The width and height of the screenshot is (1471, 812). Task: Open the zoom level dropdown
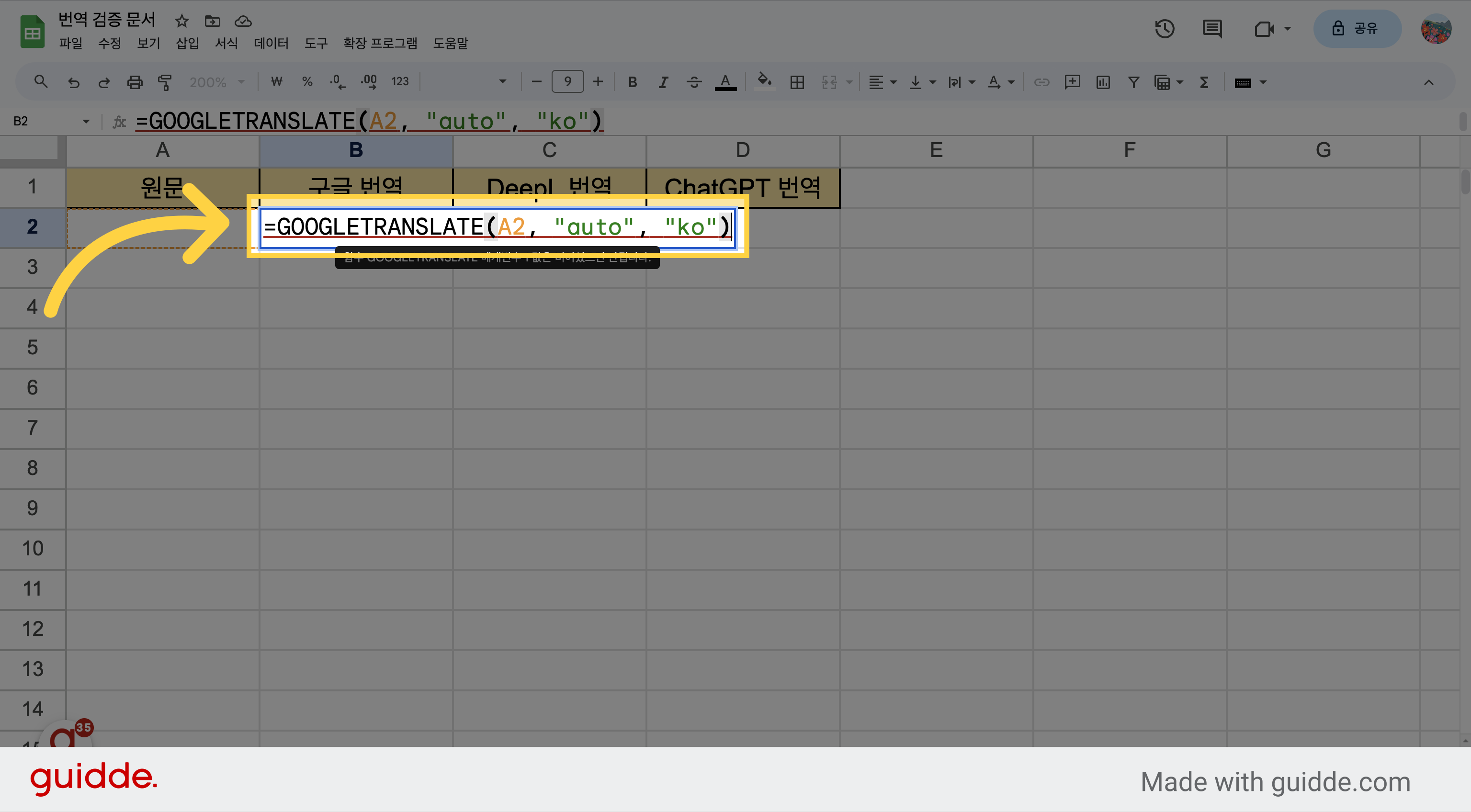(217, 82)
